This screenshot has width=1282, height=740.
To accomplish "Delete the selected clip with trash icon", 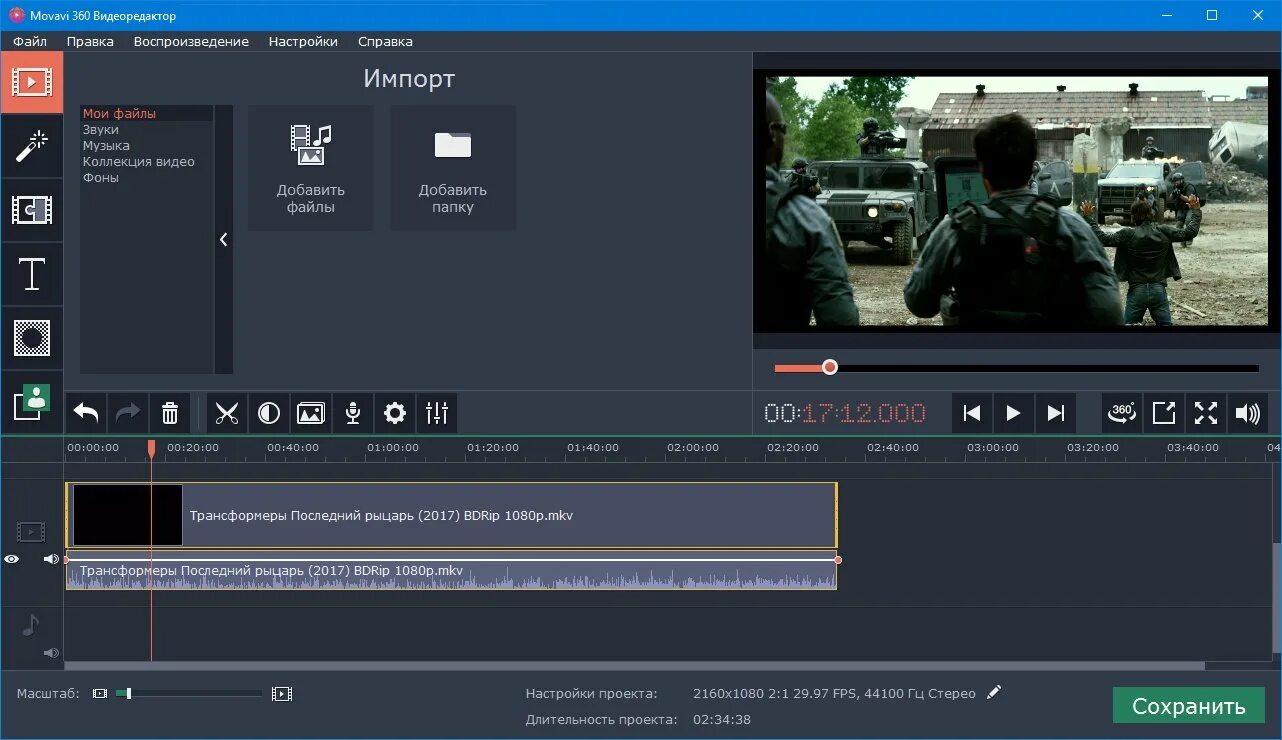I will point(170,413).
